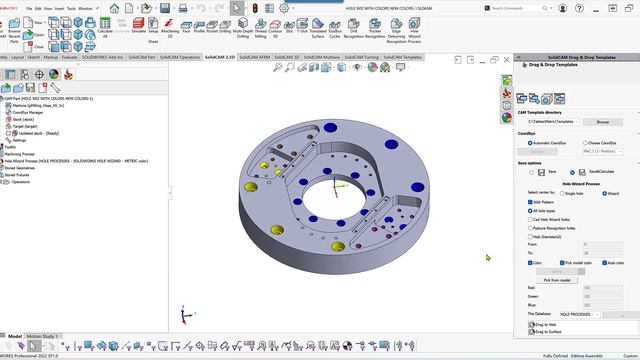Add a Pocket operation from the ribbon
The image size is (640, 360).
(x=212, y=27)
